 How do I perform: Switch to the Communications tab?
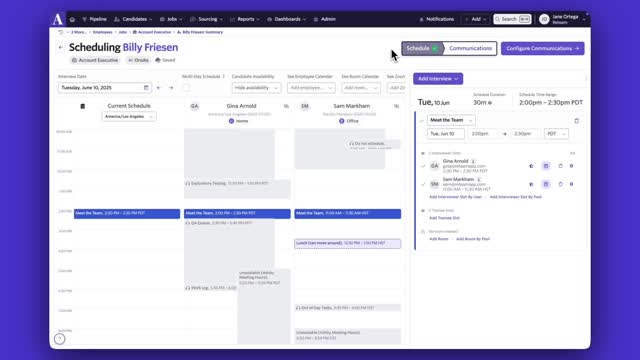pos(470,48)
